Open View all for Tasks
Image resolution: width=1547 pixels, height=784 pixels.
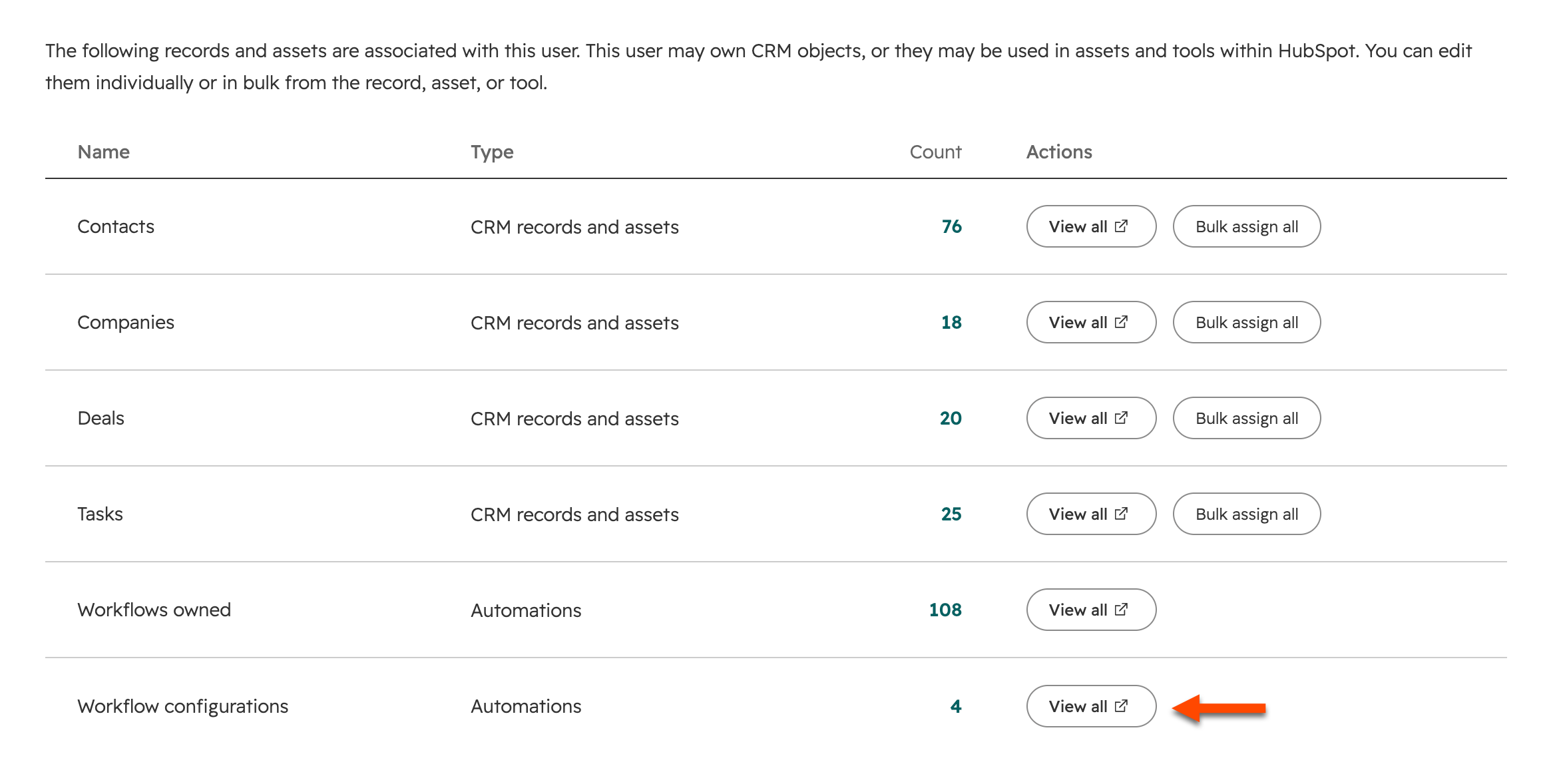click(1090, 514)
